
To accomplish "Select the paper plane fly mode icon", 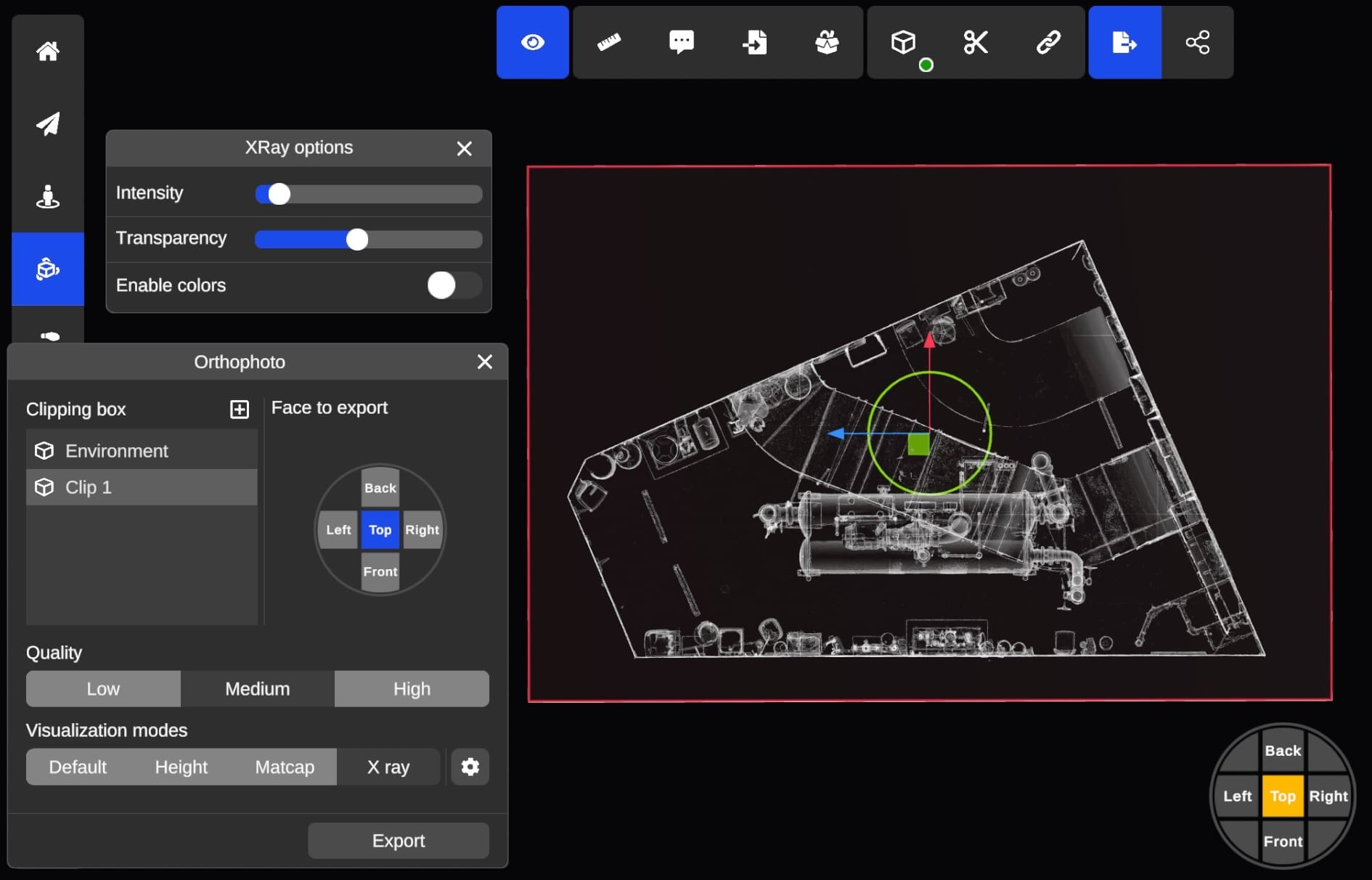I will (x=48, y=124).
